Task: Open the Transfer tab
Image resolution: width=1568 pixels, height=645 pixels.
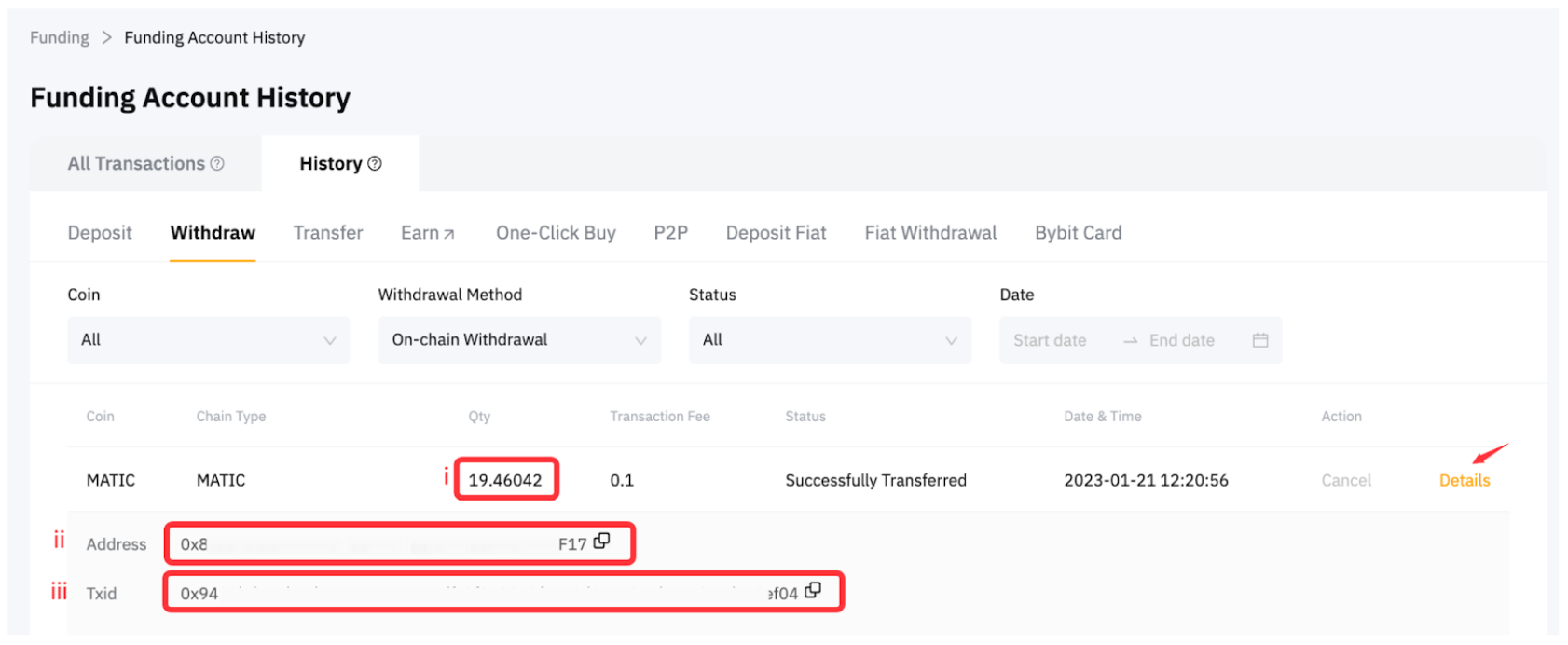Action: tap(328, 233)
